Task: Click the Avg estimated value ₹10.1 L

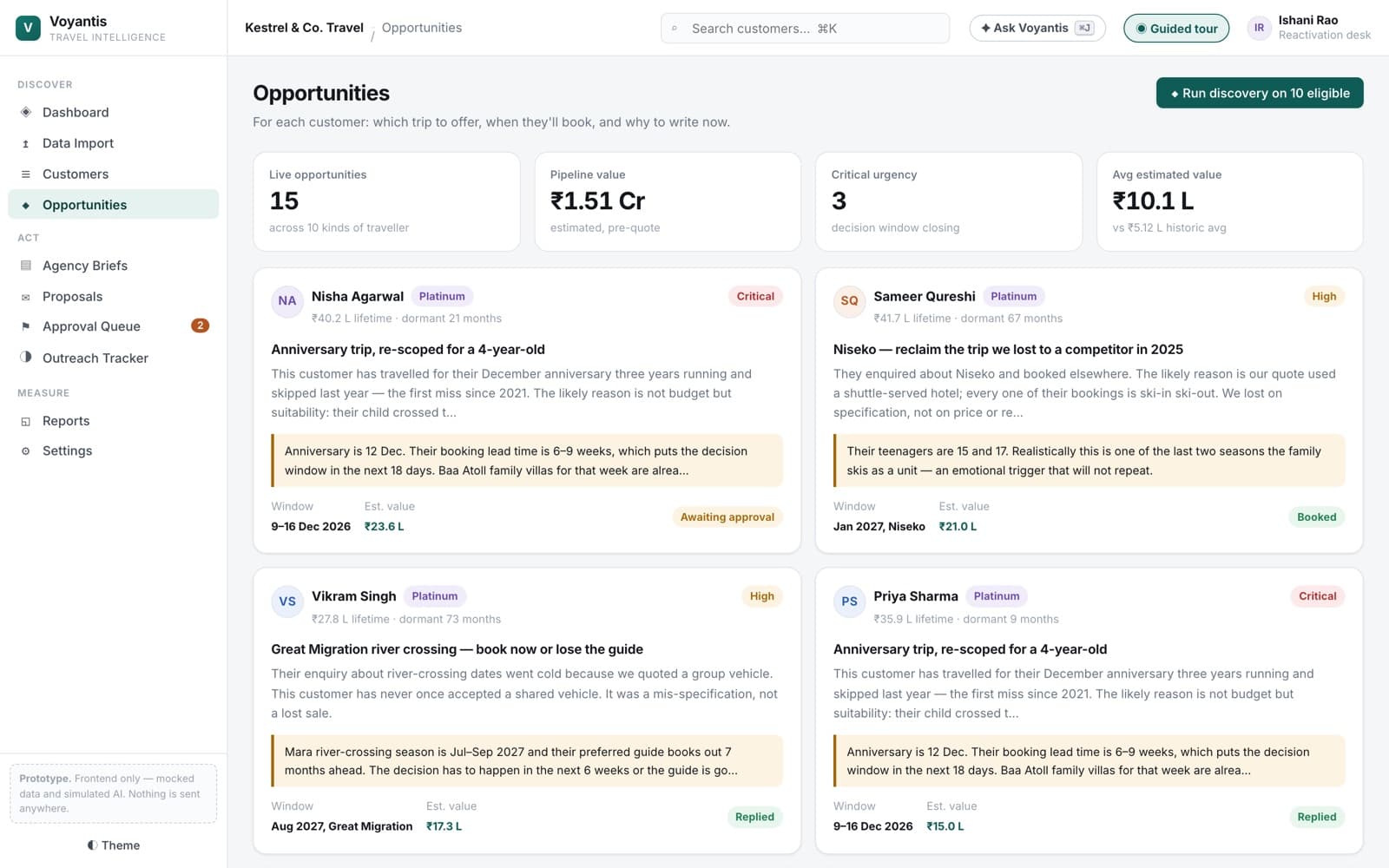Action: (x=1153, y=201)
